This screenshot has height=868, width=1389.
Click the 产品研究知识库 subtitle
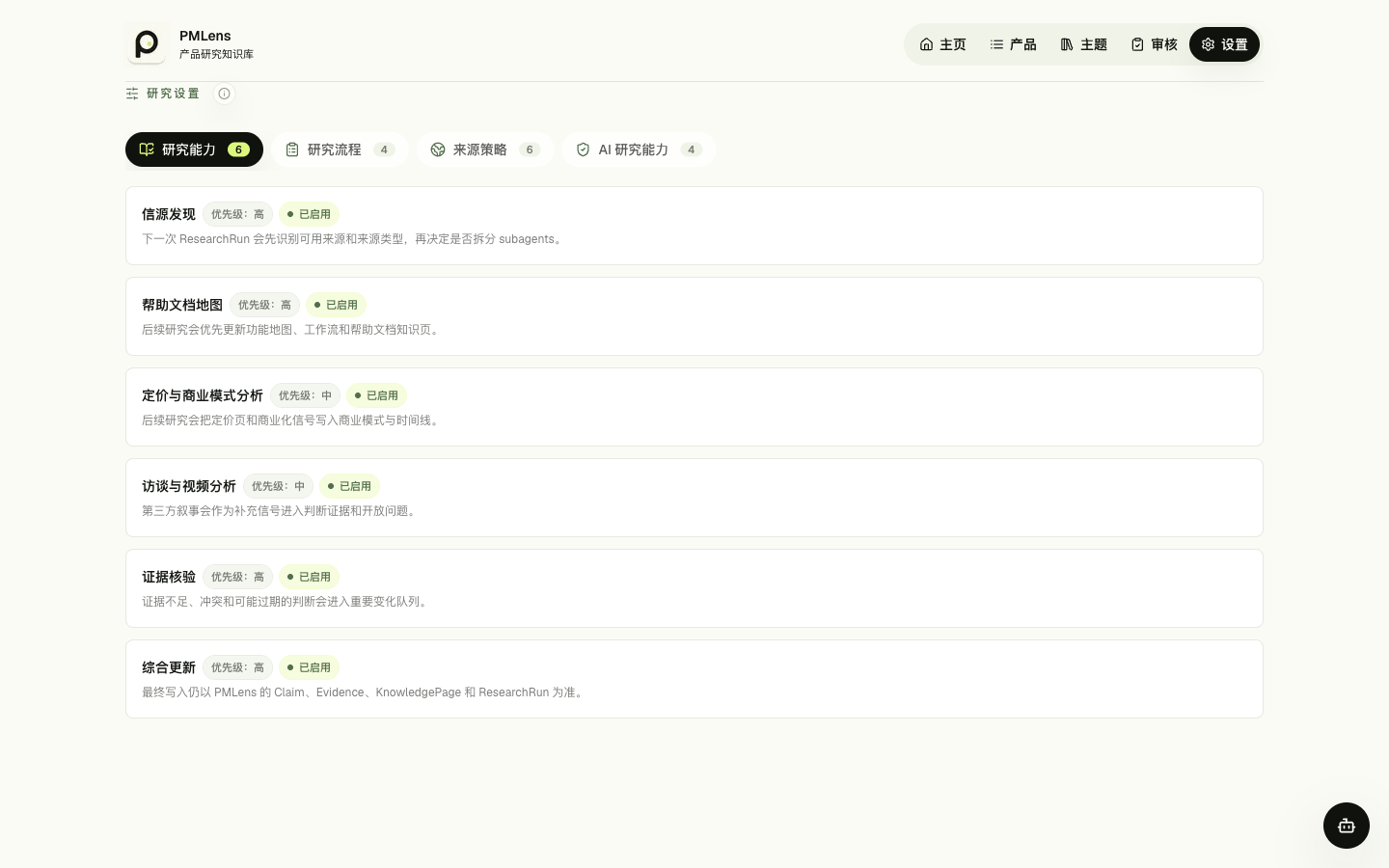click(216, 54)
